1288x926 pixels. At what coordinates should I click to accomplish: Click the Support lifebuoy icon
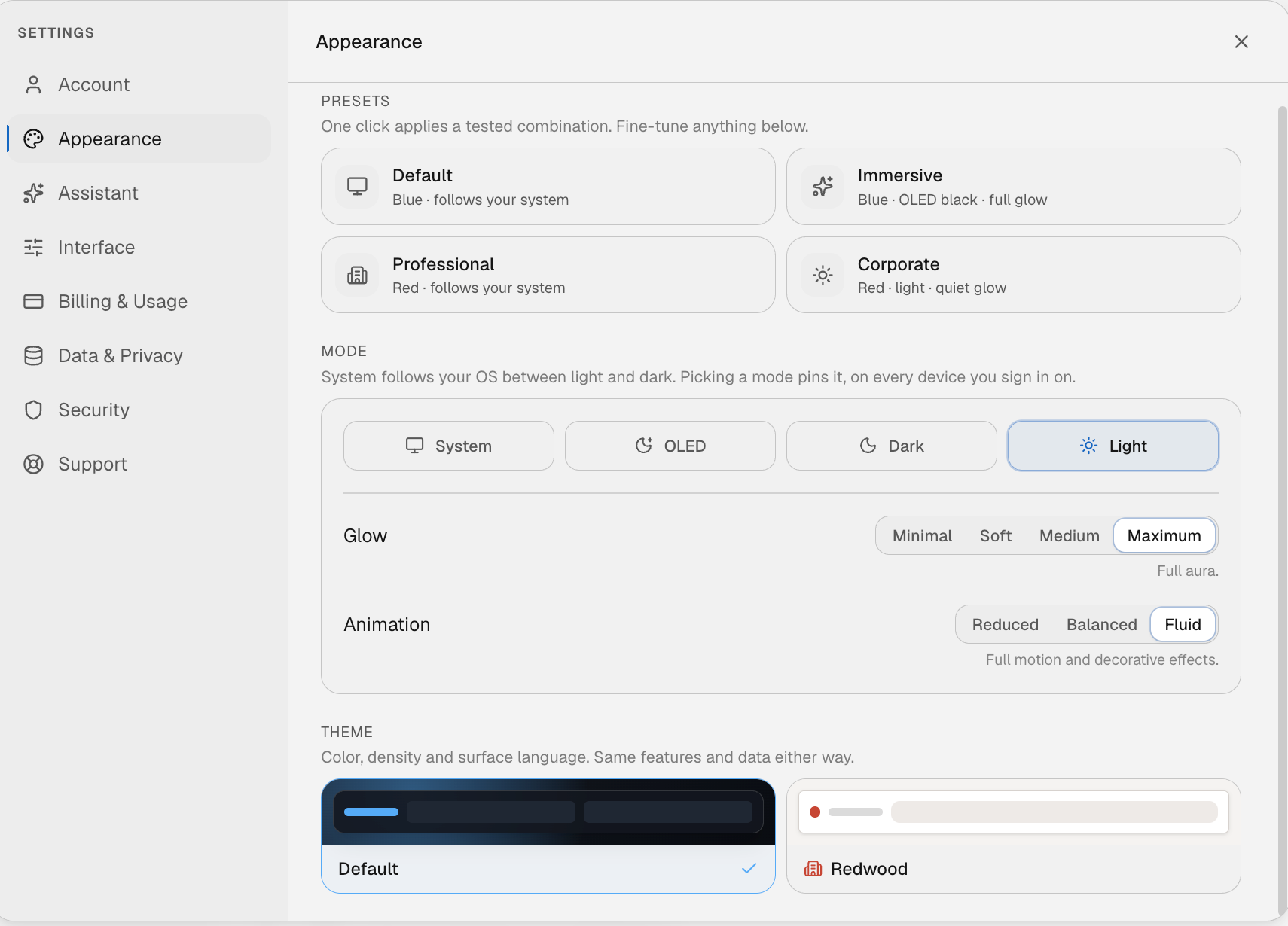click(x=33, y=464)
